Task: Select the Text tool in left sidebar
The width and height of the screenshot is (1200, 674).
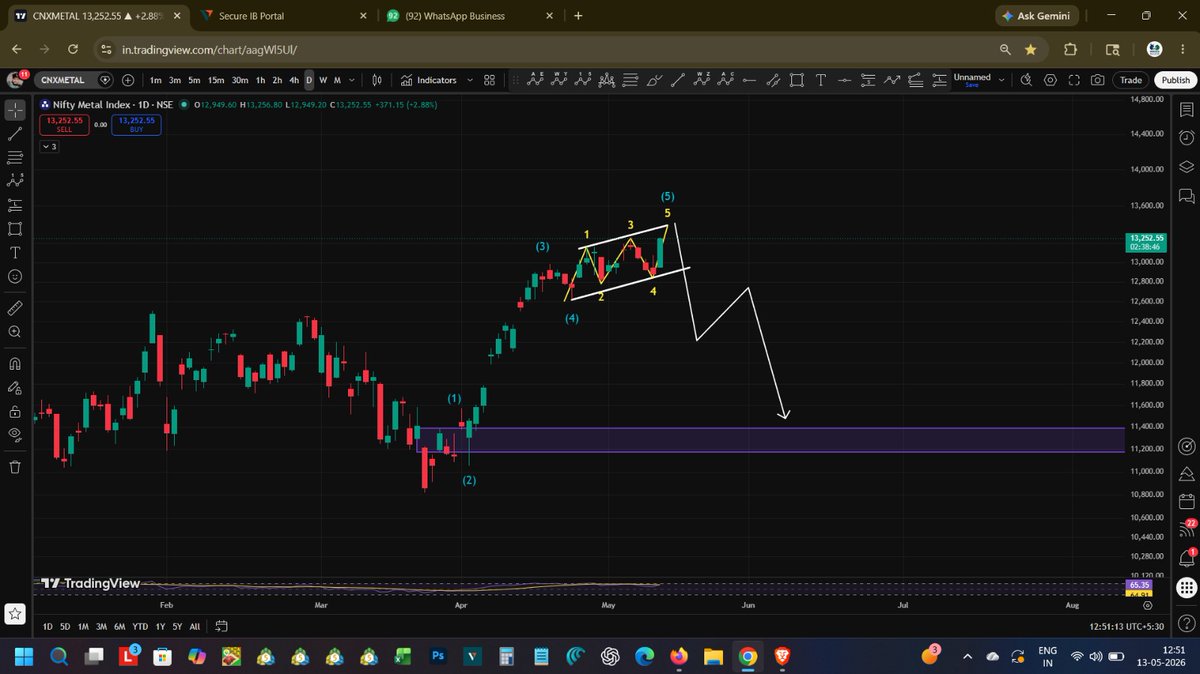Action: pos(15,252)
